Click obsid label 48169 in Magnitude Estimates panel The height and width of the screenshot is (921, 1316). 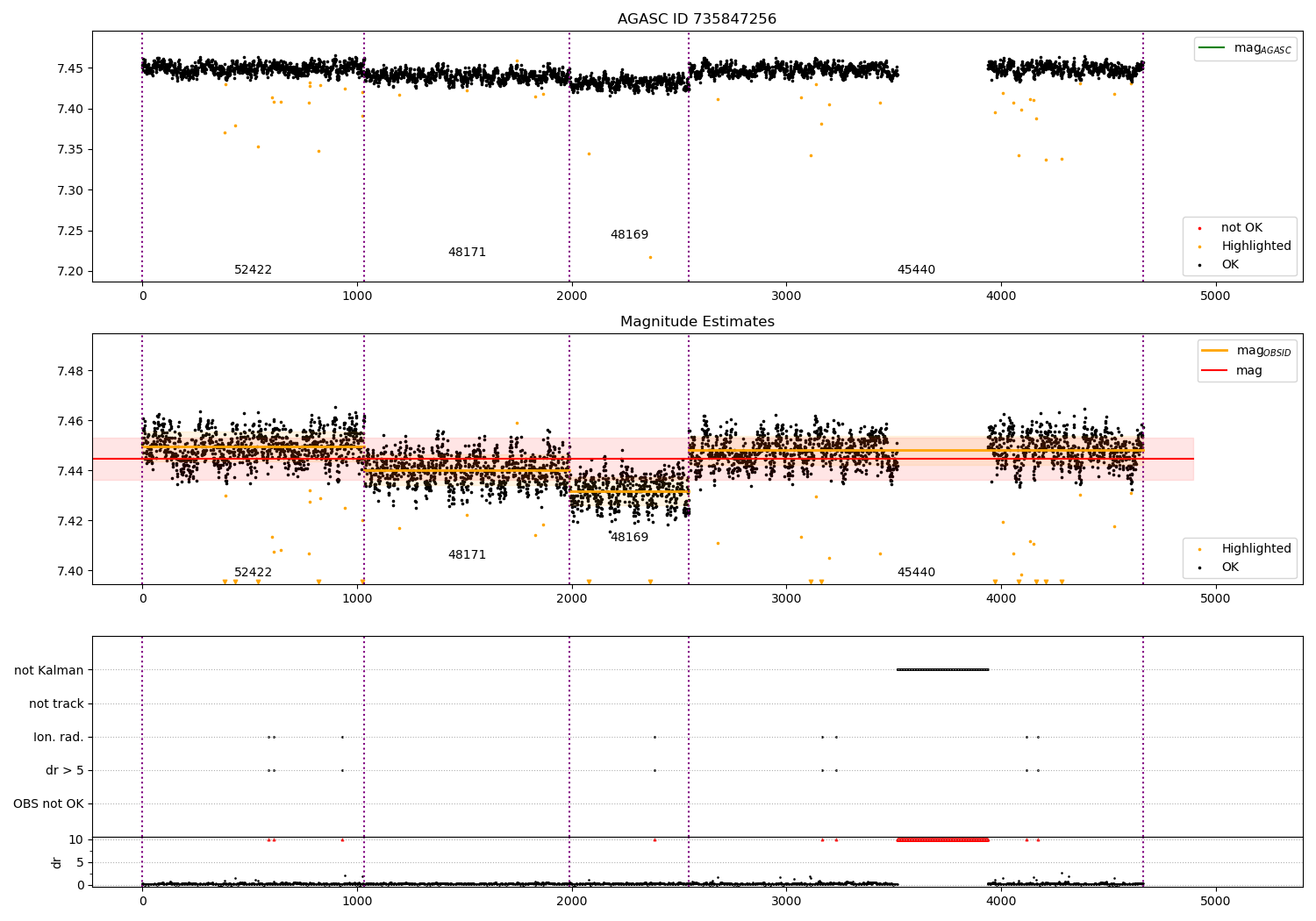(x=629, y=538)
